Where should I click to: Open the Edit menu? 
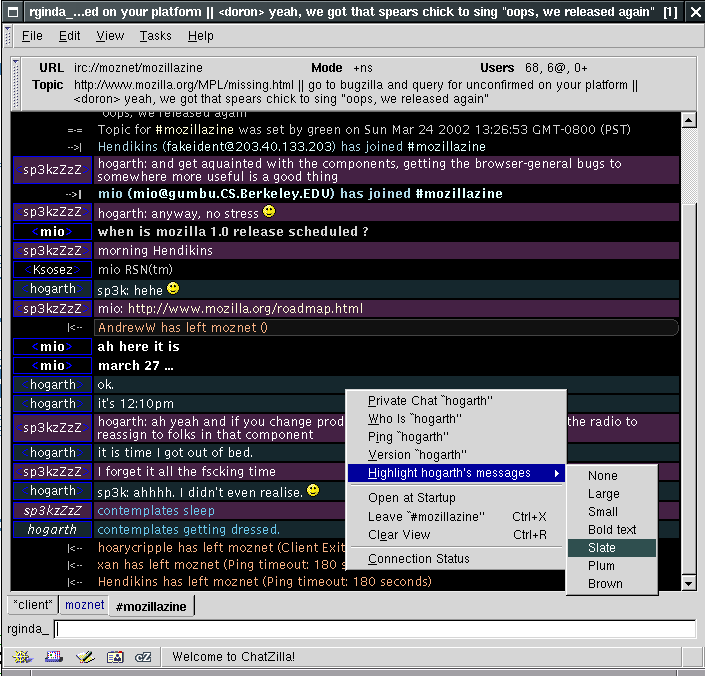point(69,36)
